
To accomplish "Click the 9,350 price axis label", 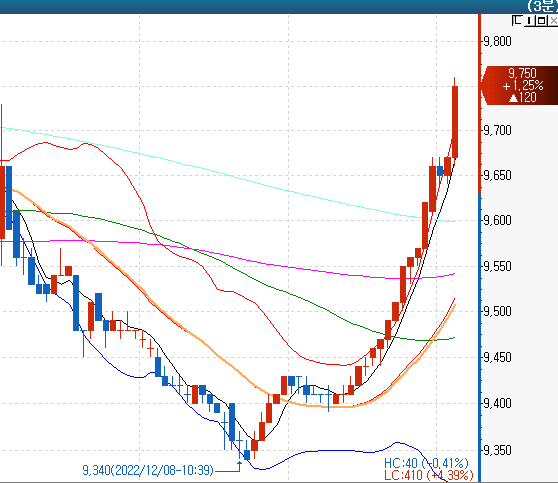I will pyautogui.click(x=498, y=450).
